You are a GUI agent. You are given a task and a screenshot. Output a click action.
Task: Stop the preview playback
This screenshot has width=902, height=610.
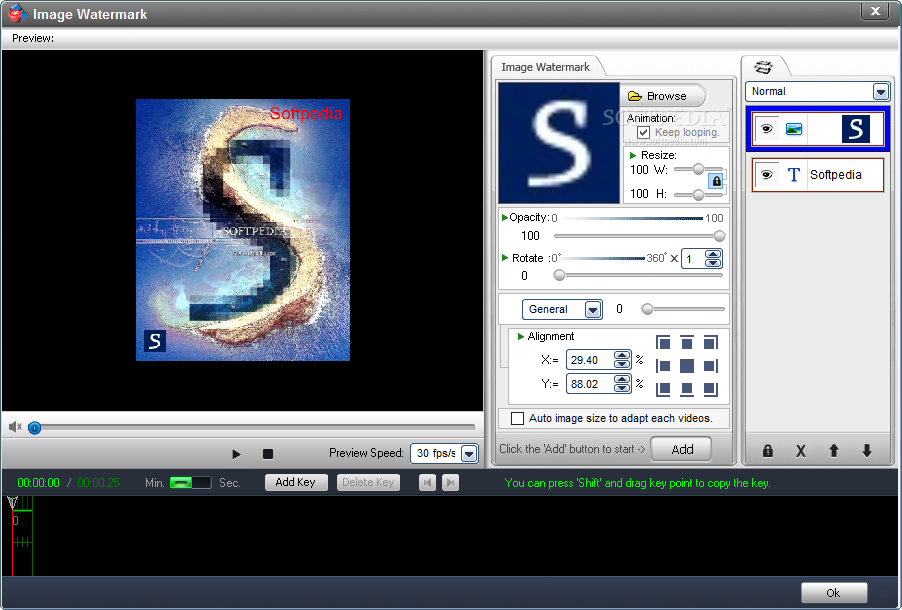[267, 454]
